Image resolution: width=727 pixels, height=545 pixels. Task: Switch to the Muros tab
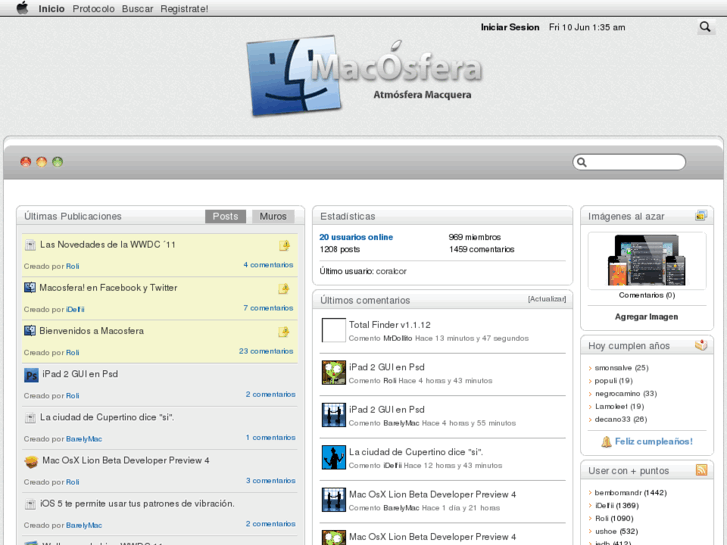click(x=273, y=216)
